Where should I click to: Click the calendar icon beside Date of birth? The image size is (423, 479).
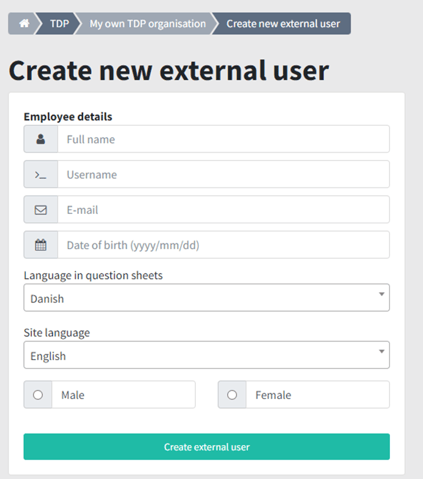click(41, 245)
